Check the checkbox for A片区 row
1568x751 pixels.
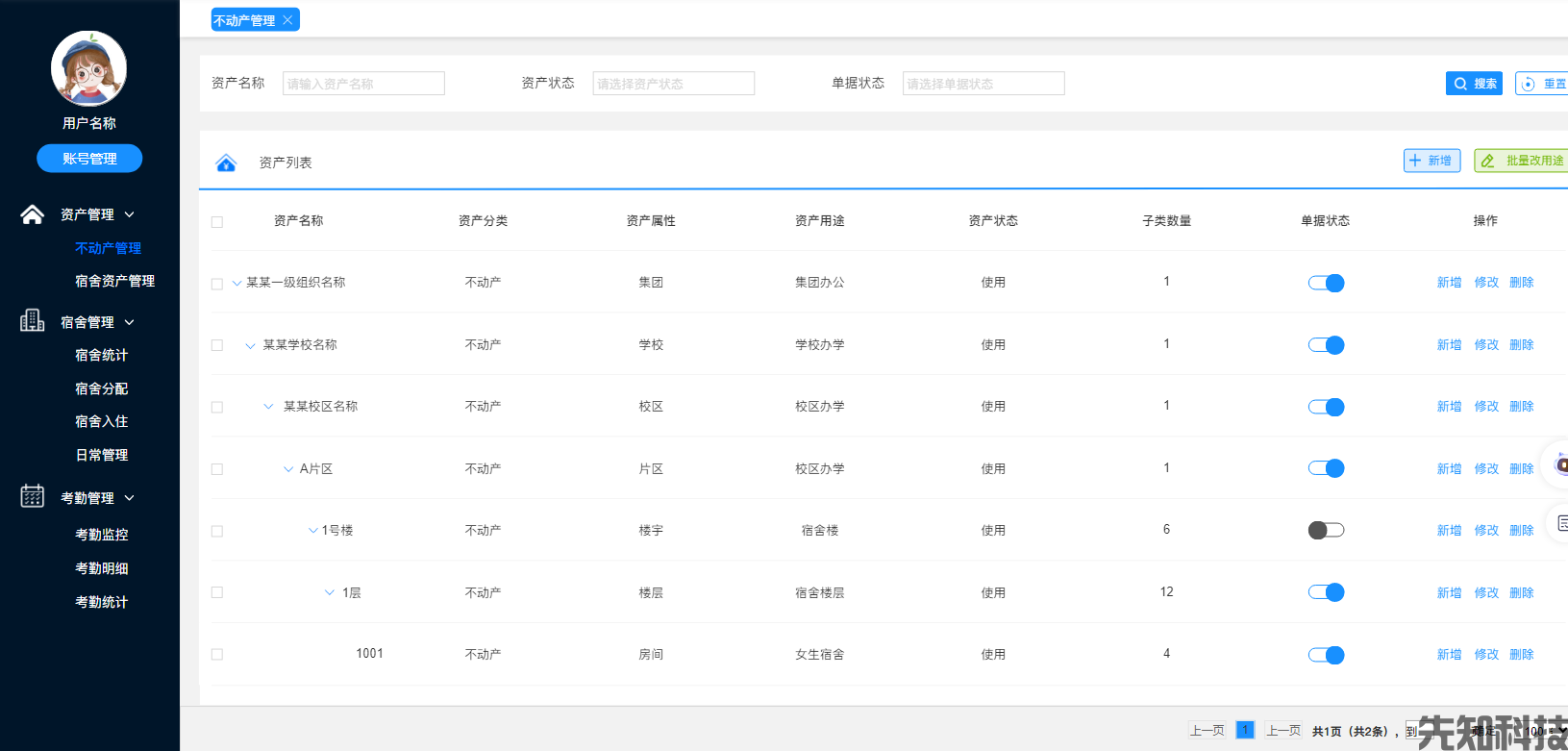click(x=217, y=469)
